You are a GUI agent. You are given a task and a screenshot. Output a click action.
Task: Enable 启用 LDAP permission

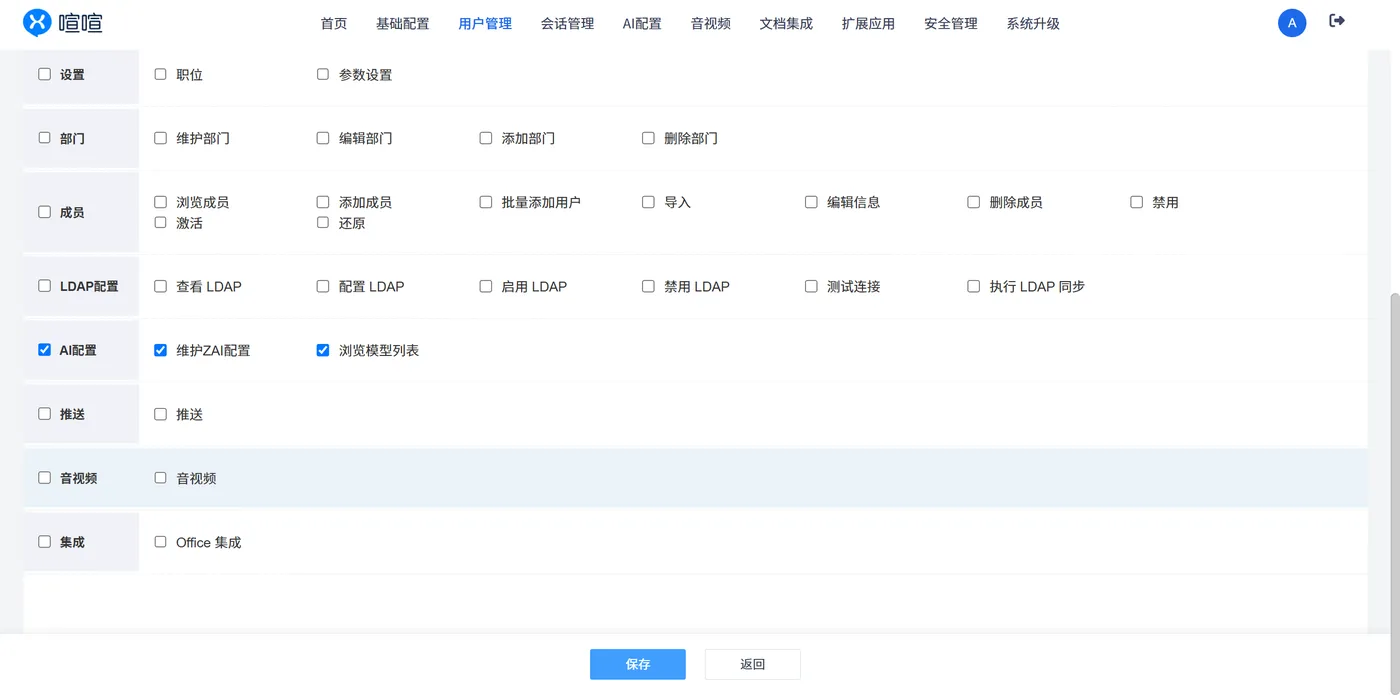(x=486, y=286)
